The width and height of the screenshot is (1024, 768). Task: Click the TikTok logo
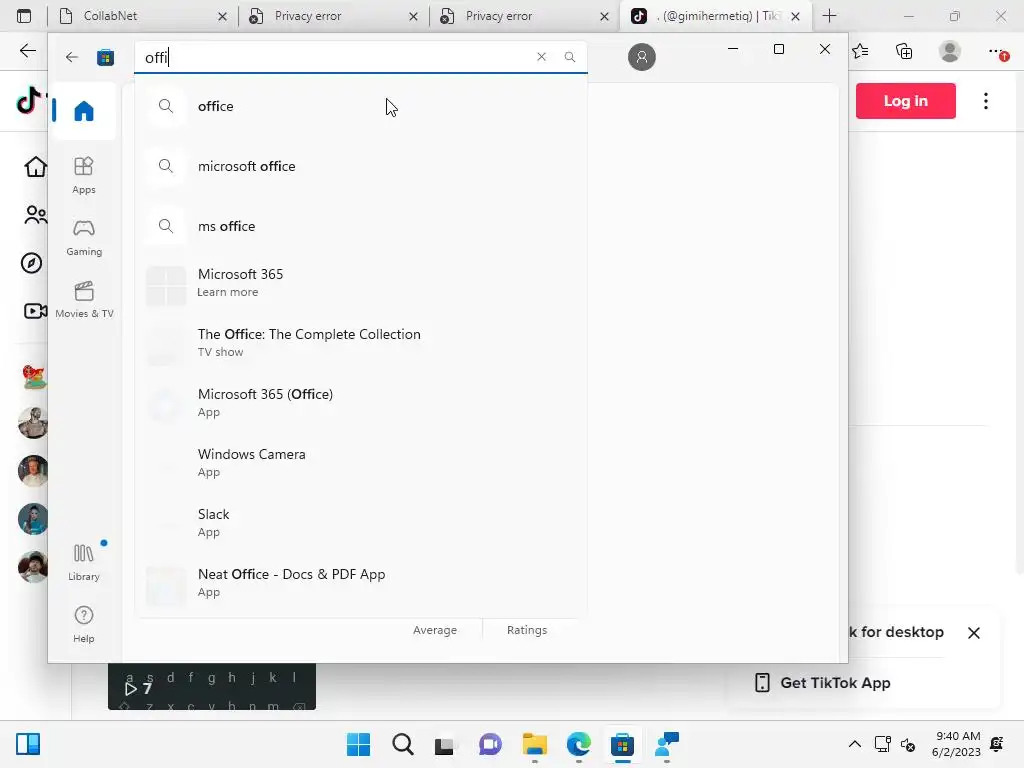pos(28,101)
